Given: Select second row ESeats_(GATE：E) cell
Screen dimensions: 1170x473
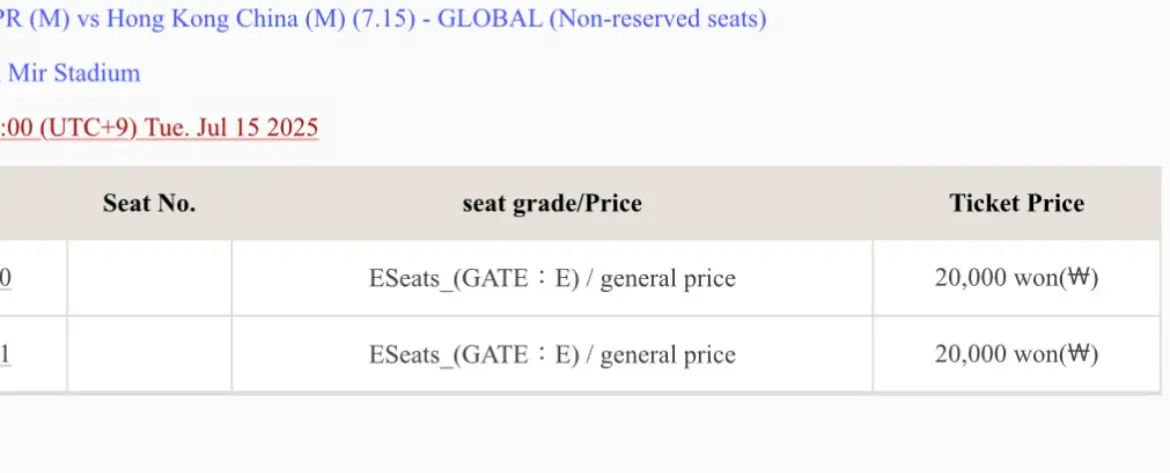Looking at the screenshot, I should point(552,354).
